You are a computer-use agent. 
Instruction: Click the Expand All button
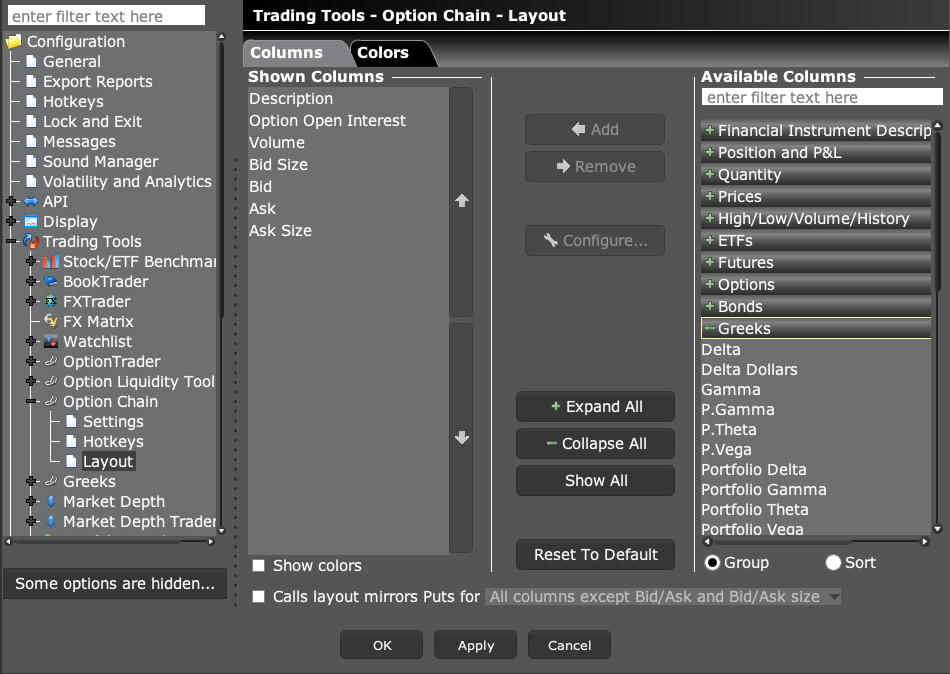[x=596, y=407]
